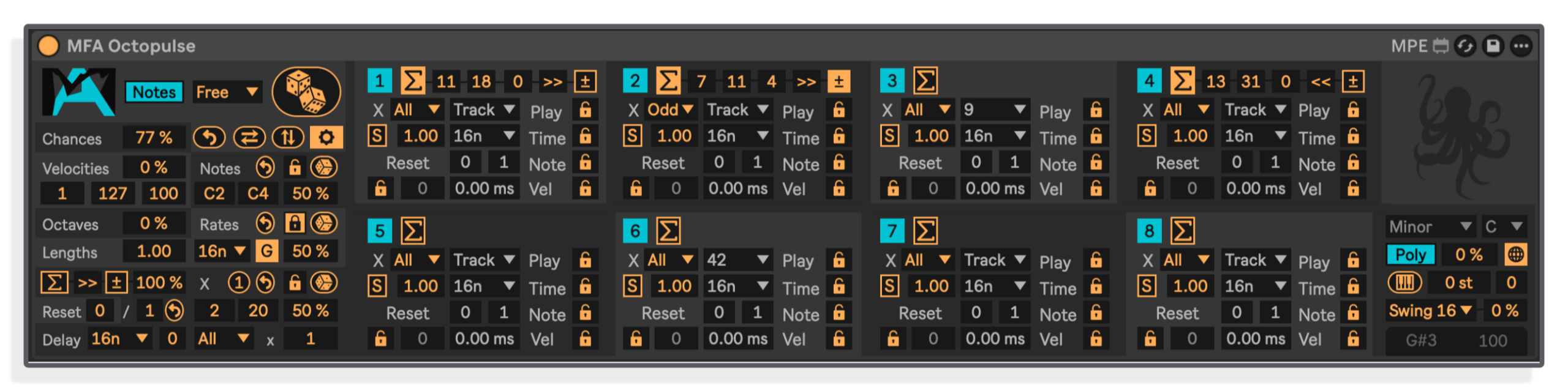Toggle the device on/off orange circle
1568x391 pixels.
coord(48,46)
